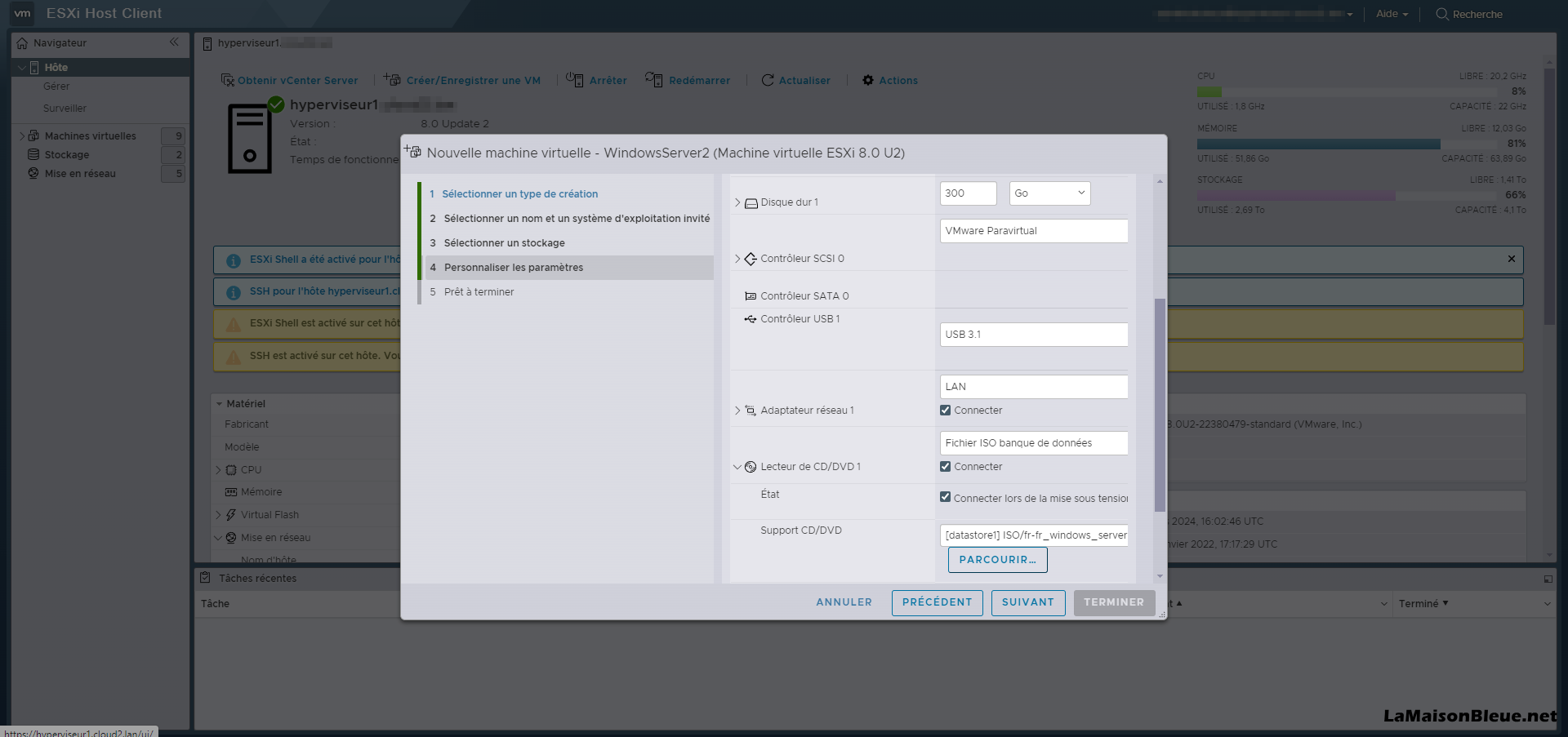Click the TERMINER button

click(x=1114, y=602)
